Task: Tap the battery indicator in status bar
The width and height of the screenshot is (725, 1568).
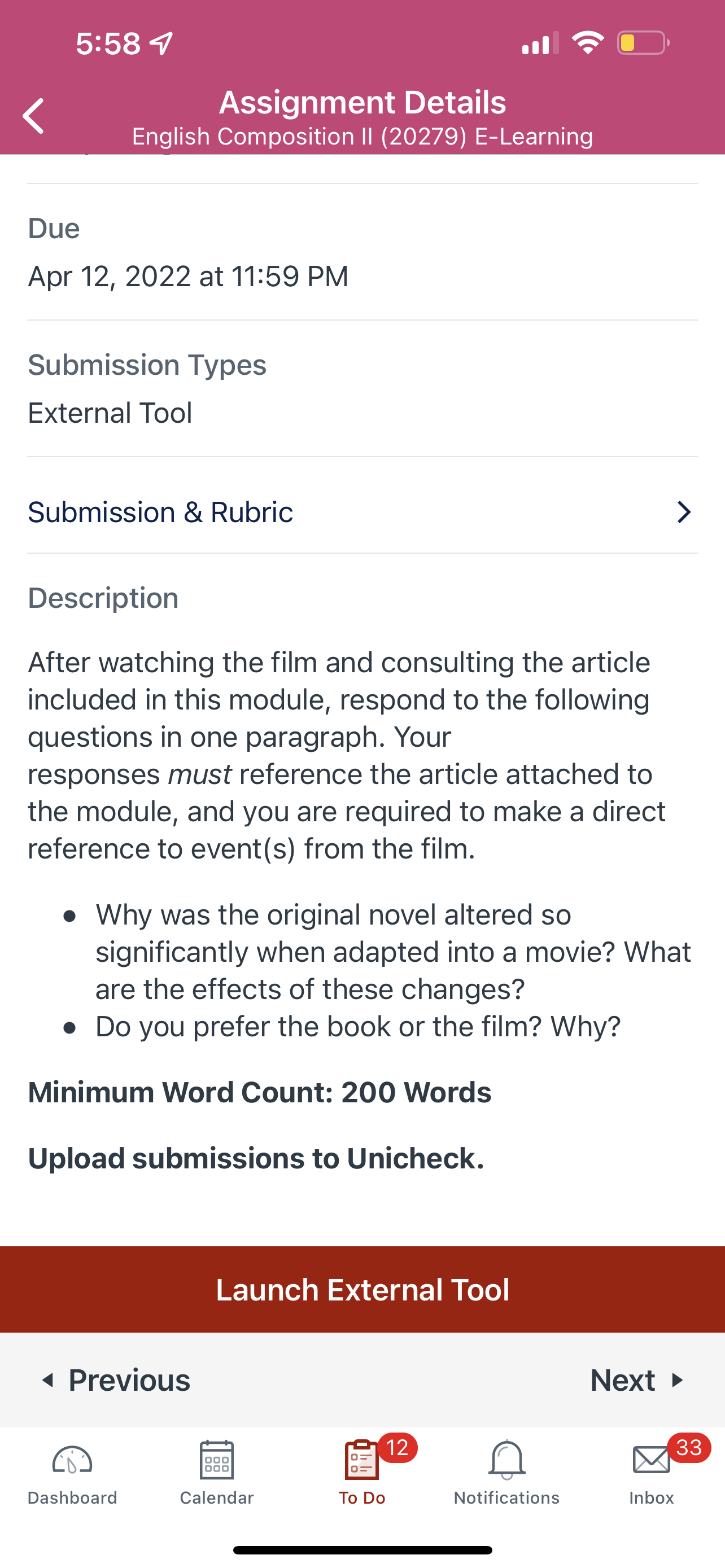Action: (x=644, y=42)
